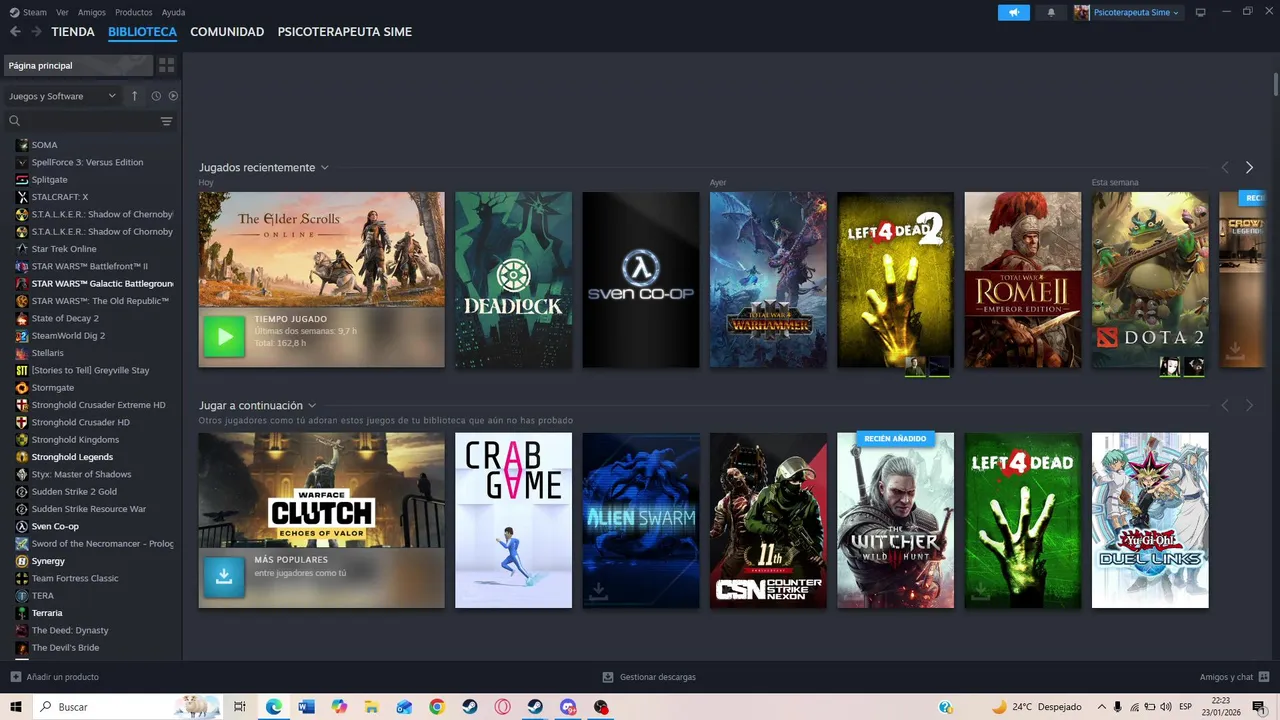The image size is (1280, 720).
Task: Click the library page vertical scrollbar
Action: [x=1275, y=85]
